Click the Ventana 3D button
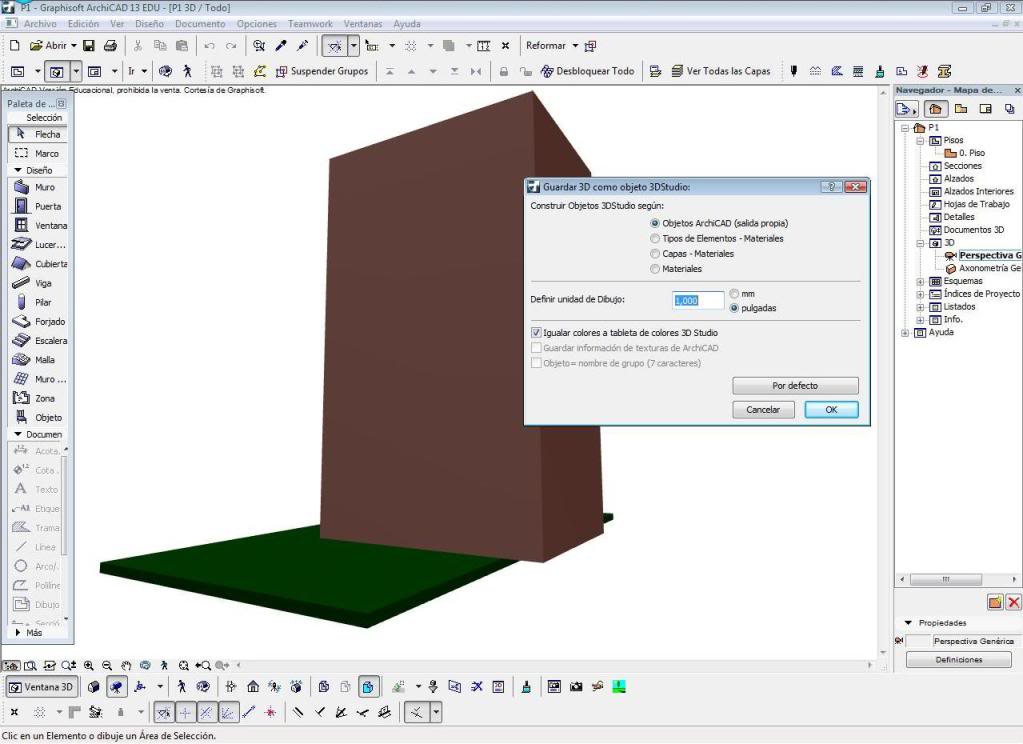This screenshot has height=744, width=1023. pos(40,687)
